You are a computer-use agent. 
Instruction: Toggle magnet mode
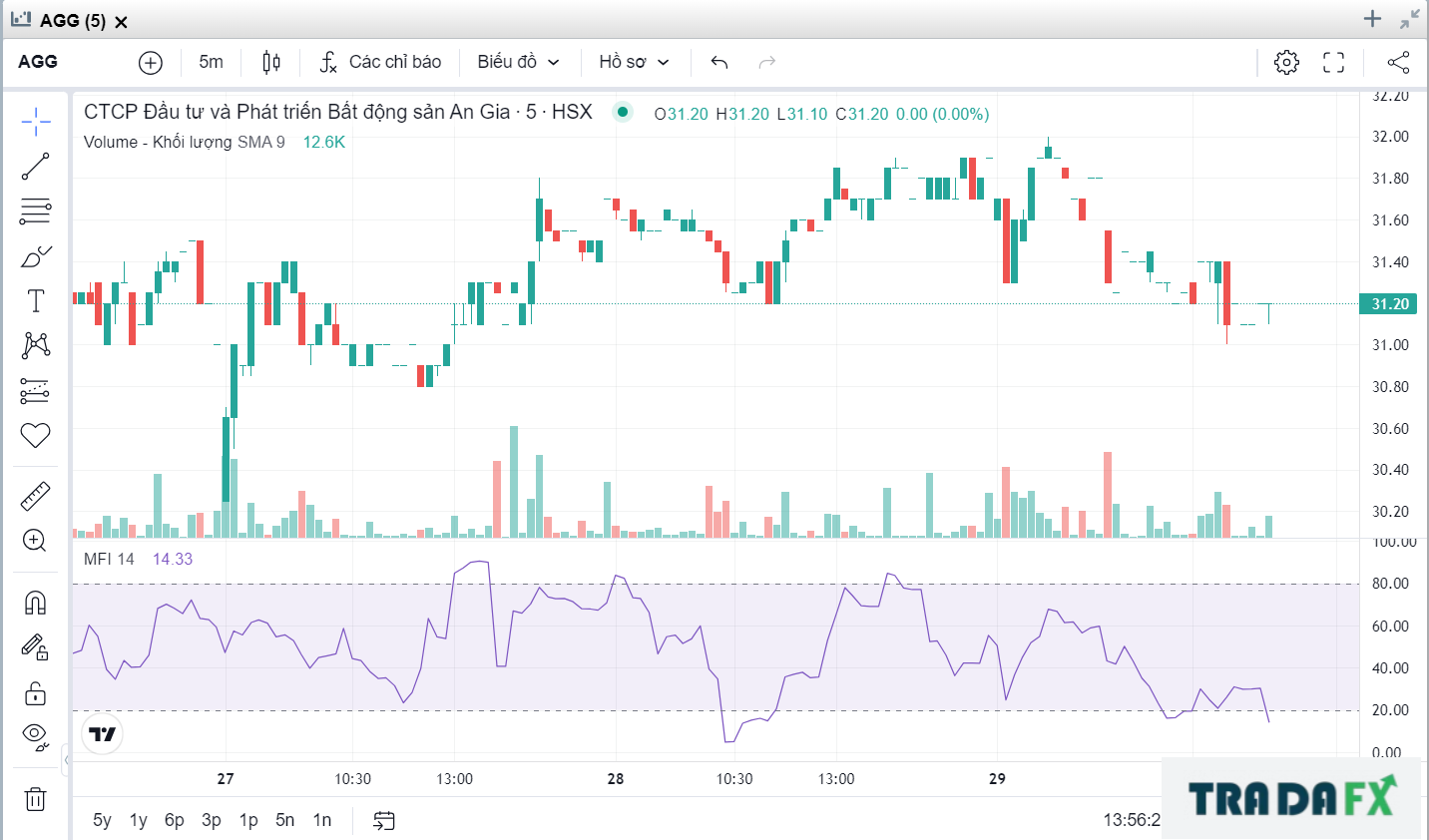[36, 603]
